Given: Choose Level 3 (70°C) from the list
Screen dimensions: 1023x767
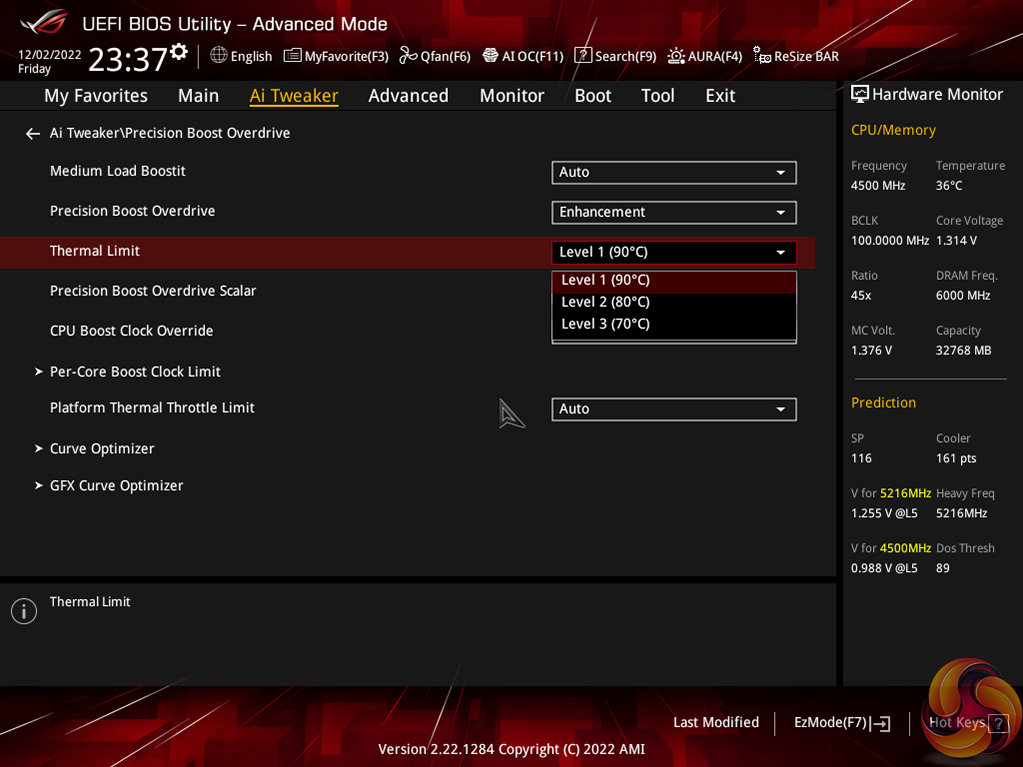Looking at the screenshot, I should point(605,324).
